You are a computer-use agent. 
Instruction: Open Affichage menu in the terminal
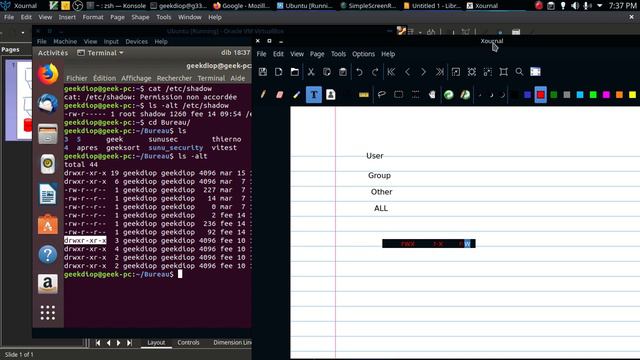click(136, 78)
